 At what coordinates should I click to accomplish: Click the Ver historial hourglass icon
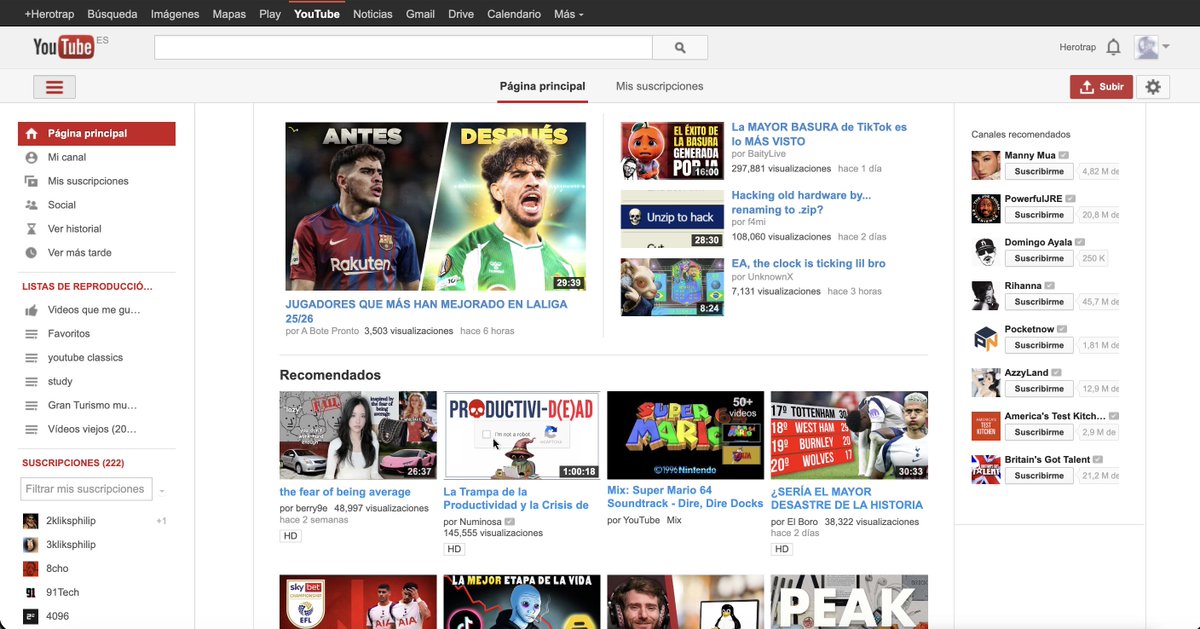[31, 229]
